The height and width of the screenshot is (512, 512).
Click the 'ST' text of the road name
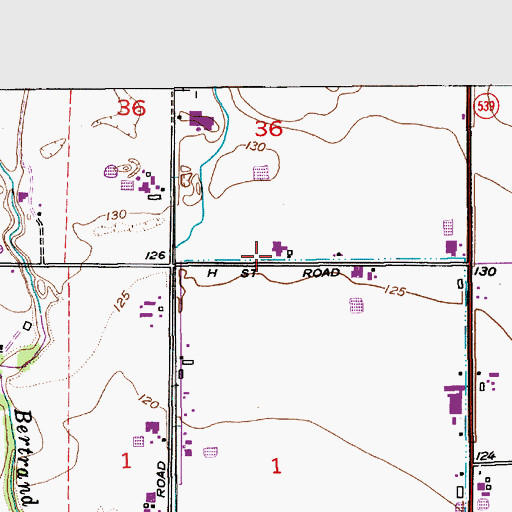click(249, 274)
